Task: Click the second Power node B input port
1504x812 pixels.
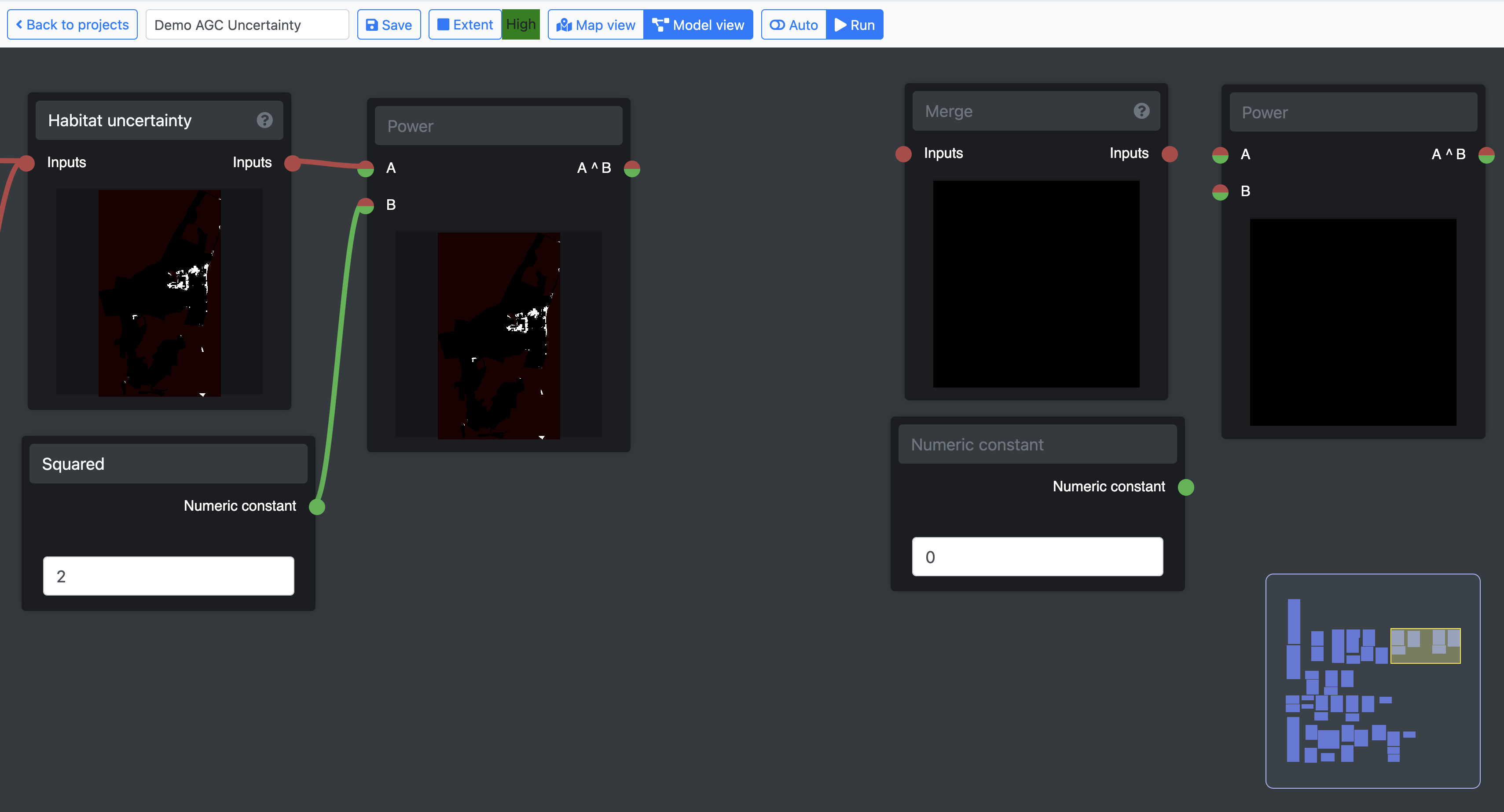Action: [1220, 191]
